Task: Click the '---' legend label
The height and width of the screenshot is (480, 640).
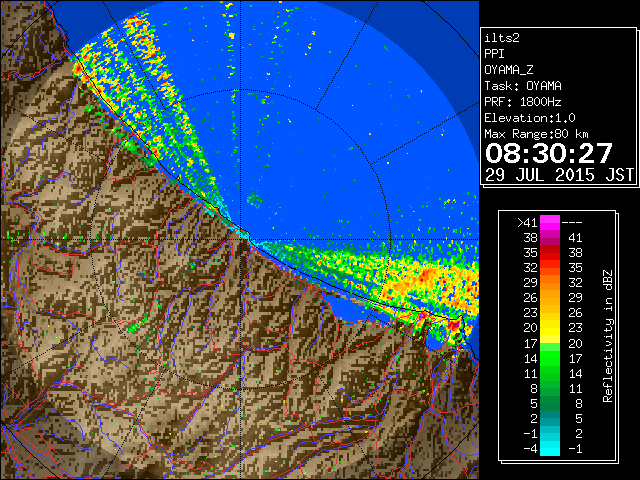Action: click(572, 223)
